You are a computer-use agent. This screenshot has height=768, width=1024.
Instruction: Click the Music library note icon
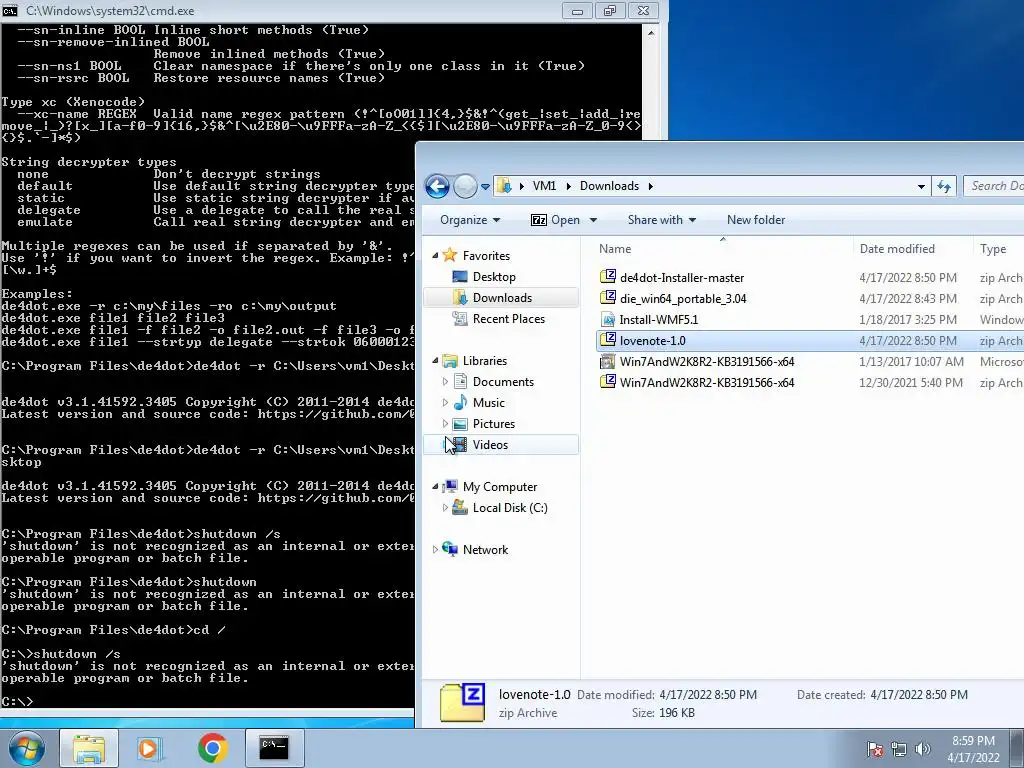coord(460,402)
